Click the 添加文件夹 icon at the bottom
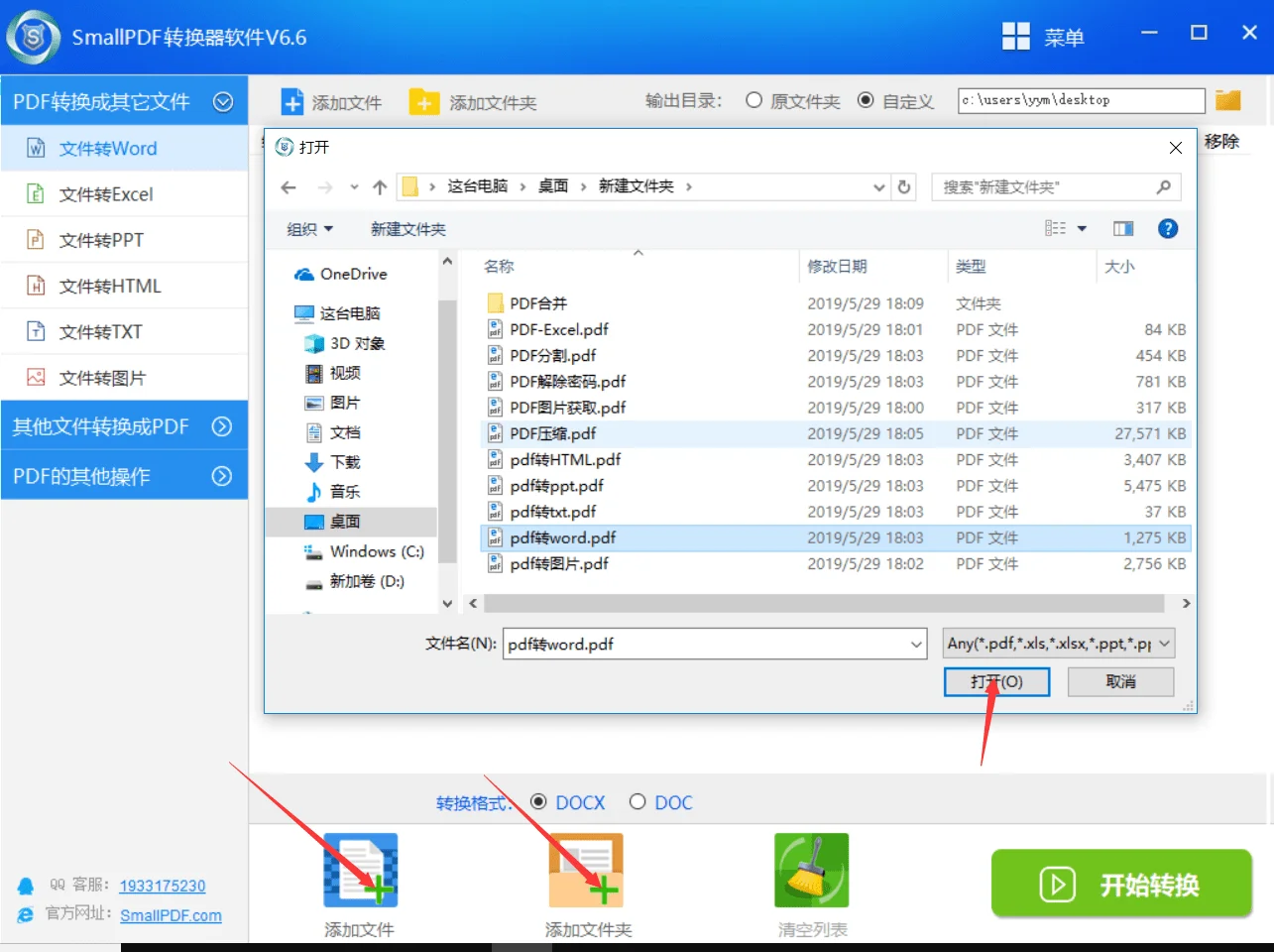The height and width of the screenshot is (952, 1274). 587,870
